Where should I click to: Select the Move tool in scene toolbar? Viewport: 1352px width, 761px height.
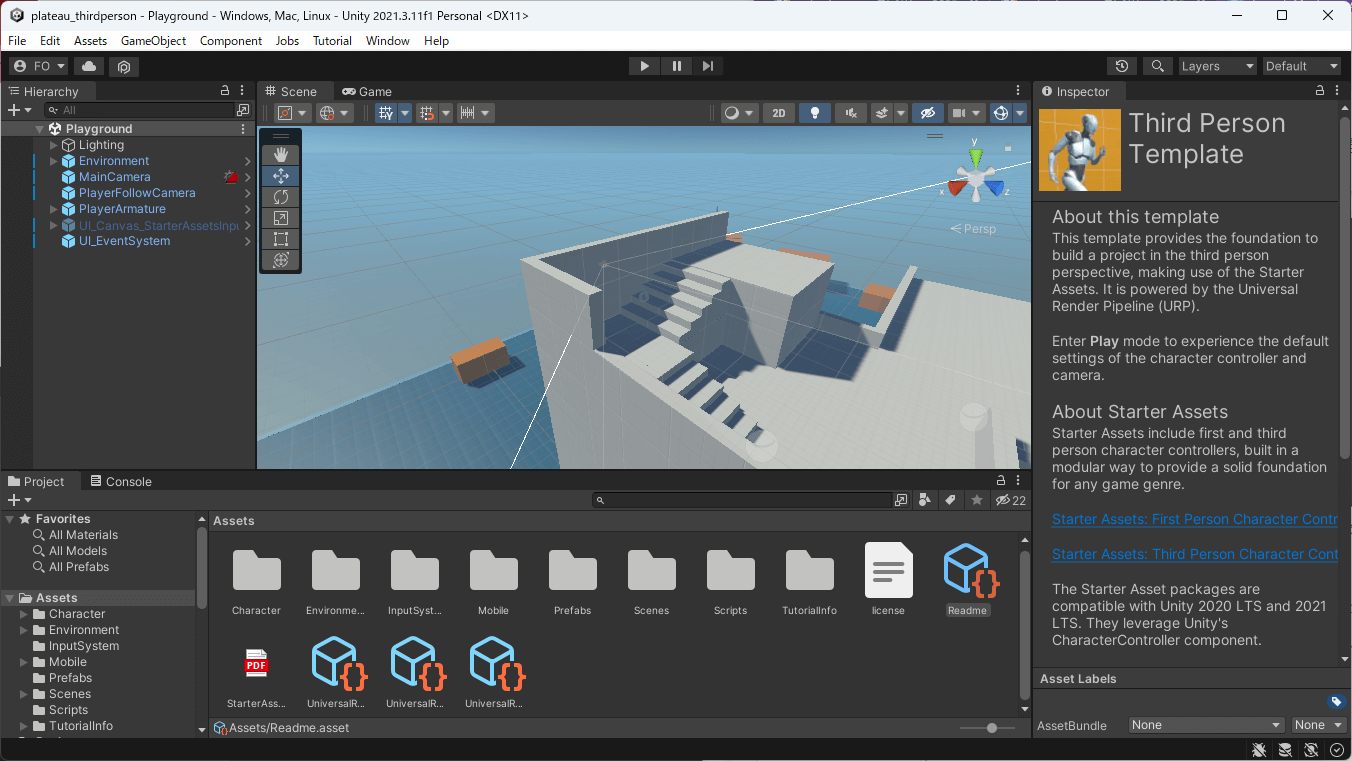click(280, 175)
